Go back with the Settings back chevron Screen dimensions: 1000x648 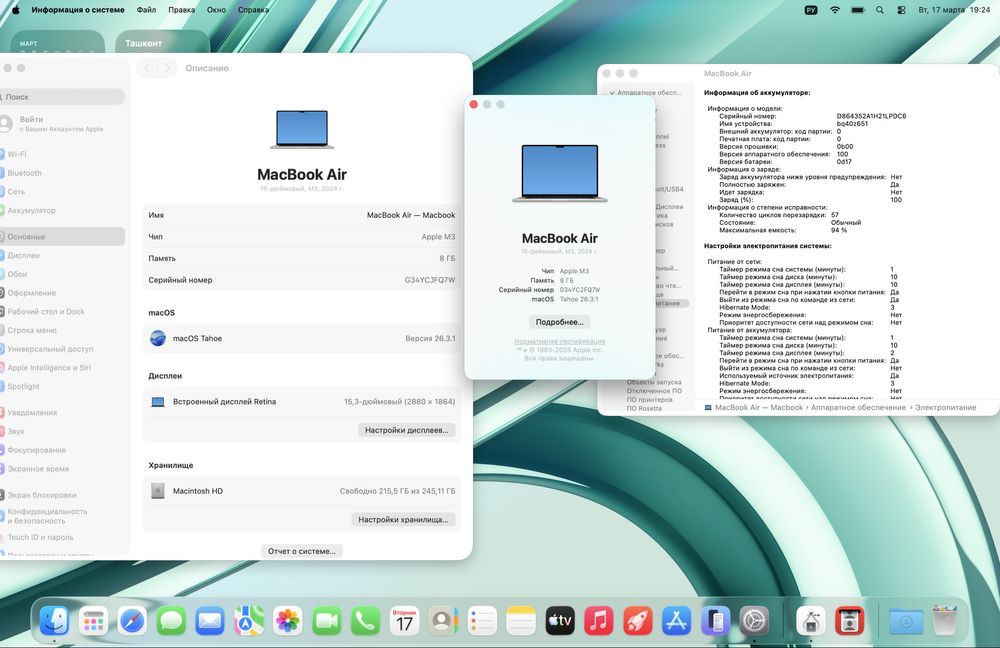click(x=147, y=68)
